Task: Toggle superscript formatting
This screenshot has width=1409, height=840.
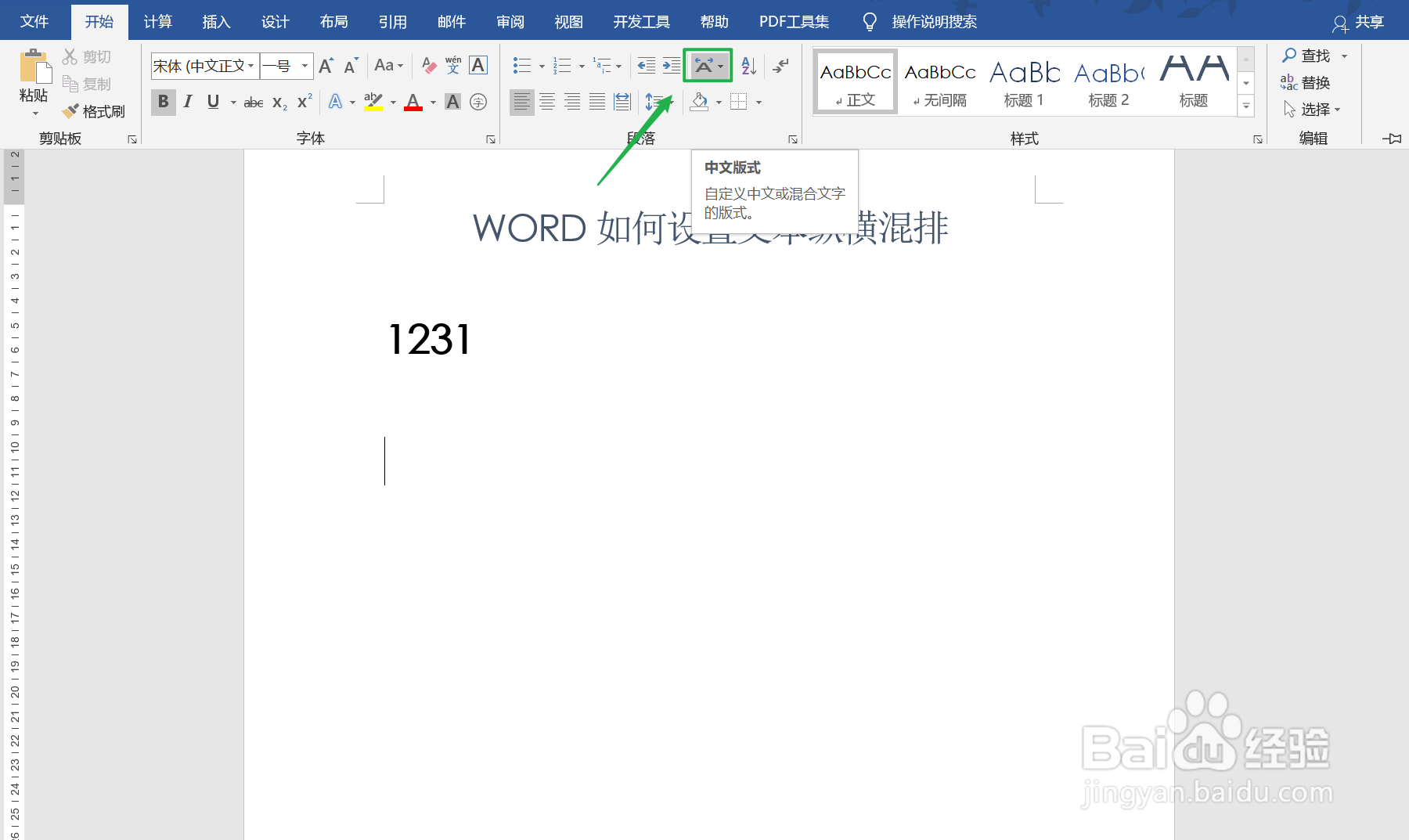Action: 305,102
